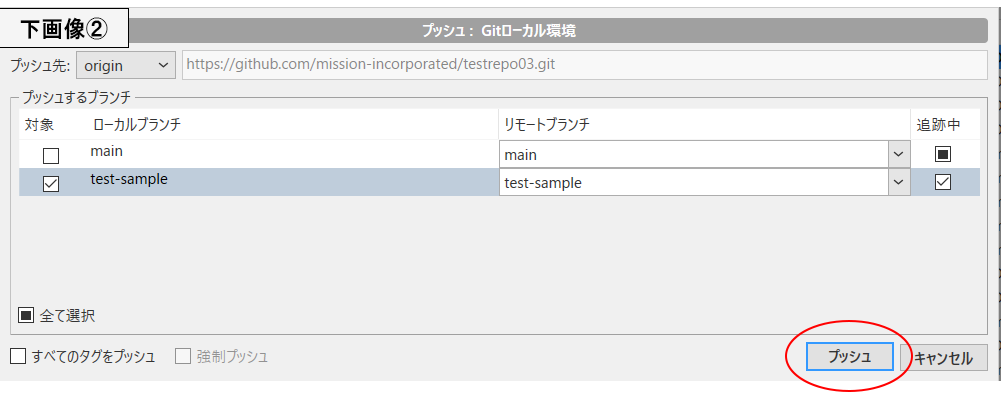
Task: Check the 対象 box for main branch
Action: [51, 156]
